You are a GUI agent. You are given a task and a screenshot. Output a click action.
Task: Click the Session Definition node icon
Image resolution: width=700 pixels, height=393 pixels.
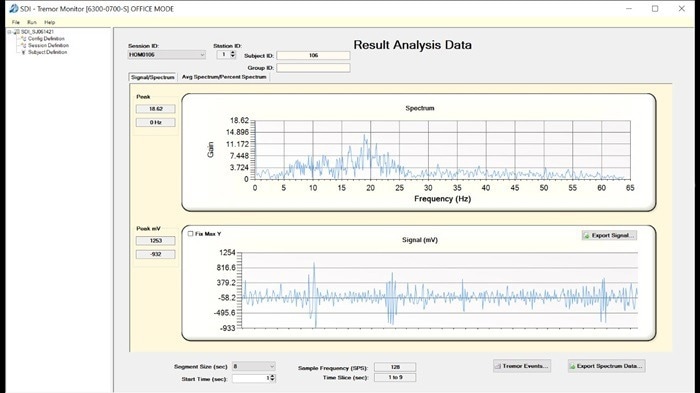pyautogui.click(x=24, y=46)
